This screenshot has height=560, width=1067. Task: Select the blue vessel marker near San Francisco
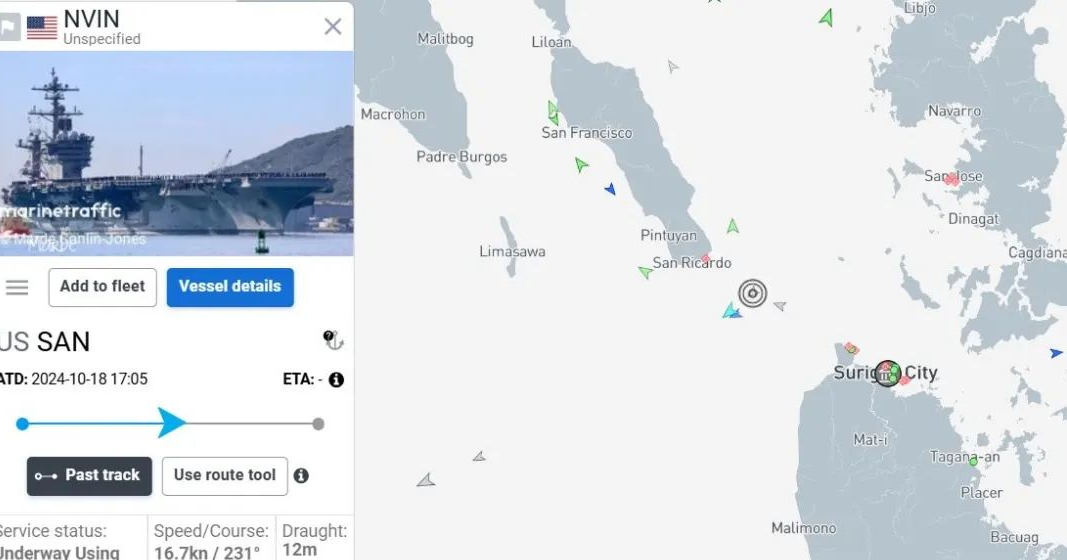pyautogui.click(x=610, y=189)
